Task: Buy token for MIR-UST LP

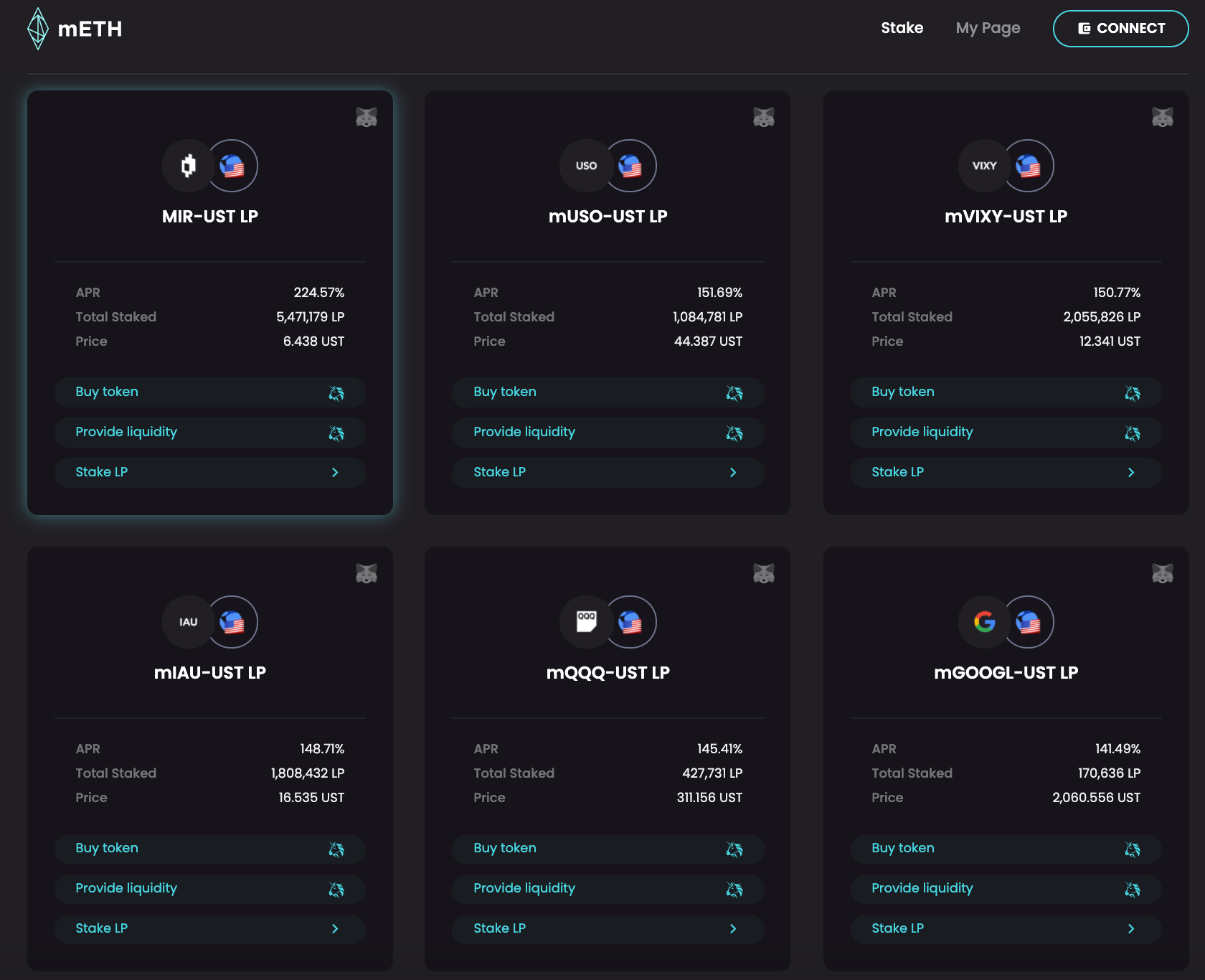Action: (x=210, y=392)
